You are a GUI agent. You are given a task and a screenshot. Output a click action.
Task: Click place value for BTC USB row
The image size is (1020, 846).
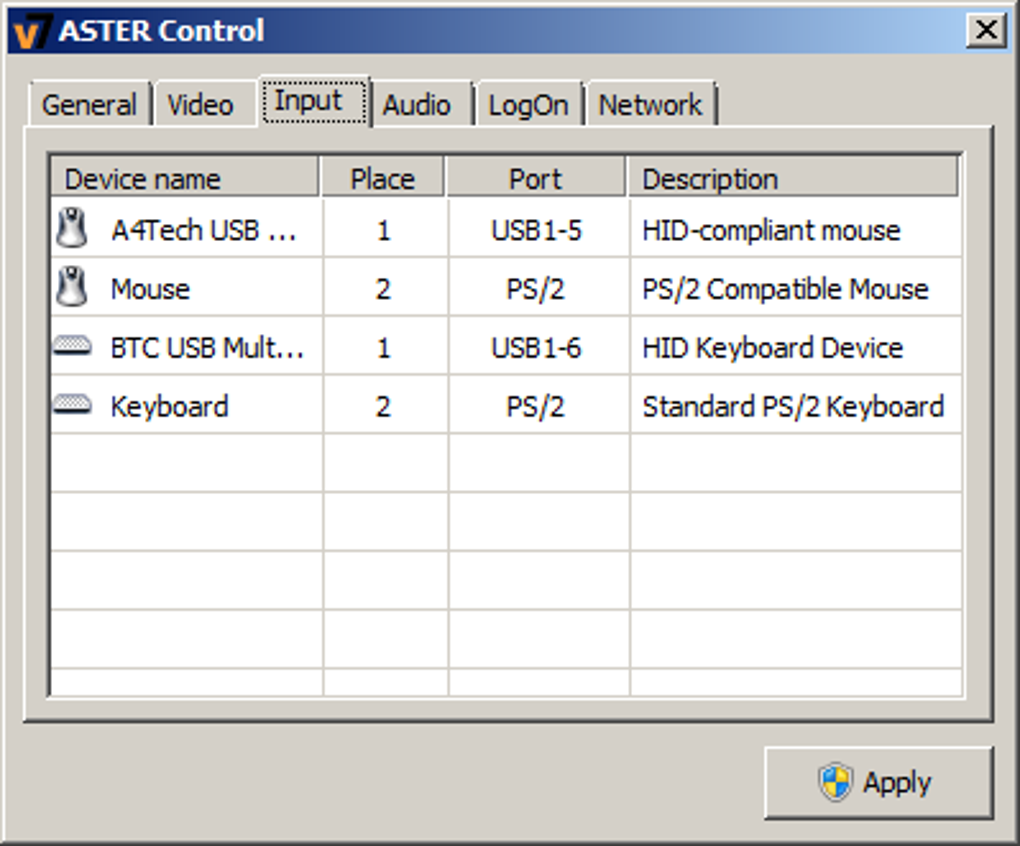tap(384, 347)
